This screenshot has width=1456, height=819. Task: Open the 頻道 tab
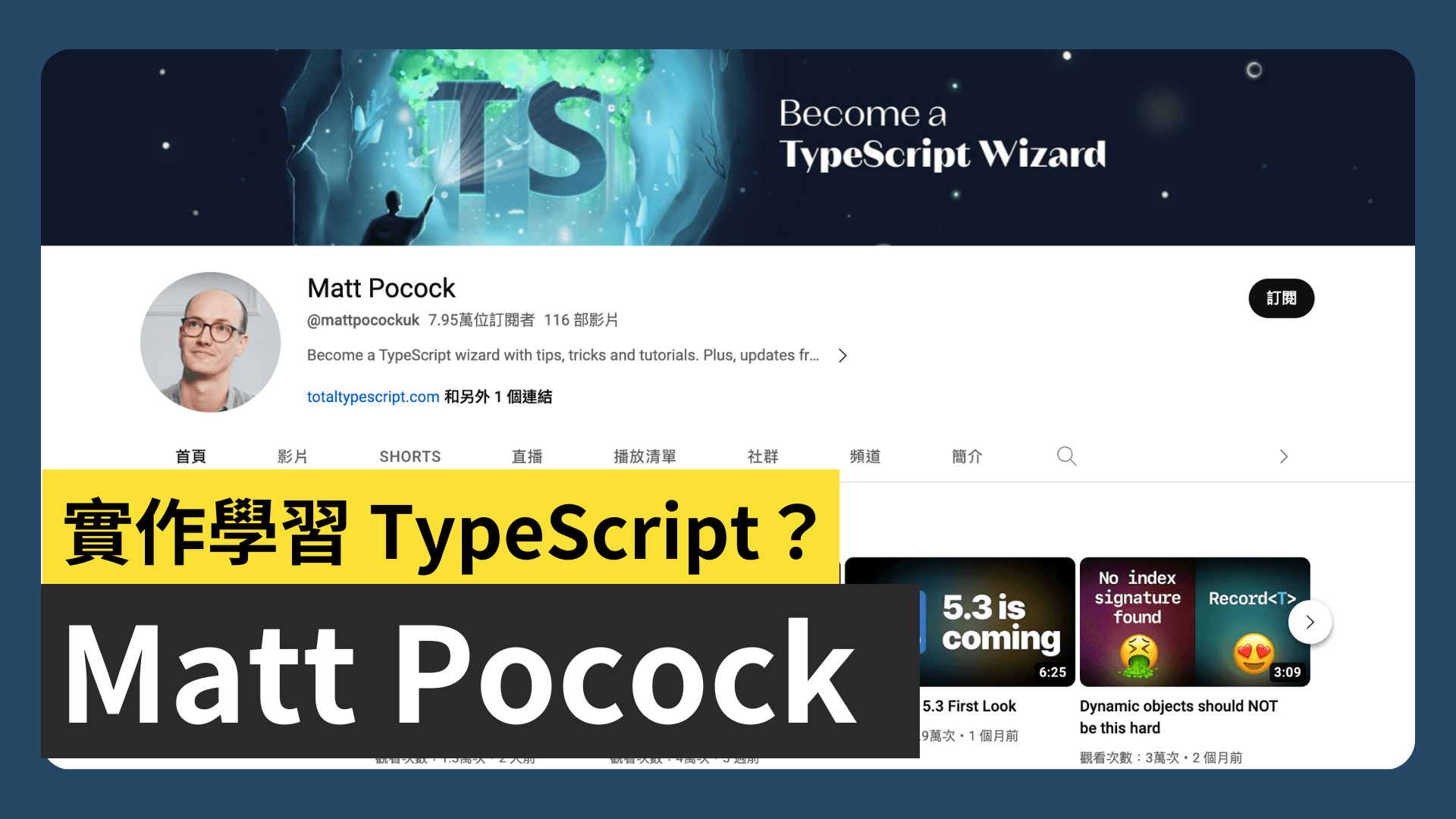[x=865, y=457]
